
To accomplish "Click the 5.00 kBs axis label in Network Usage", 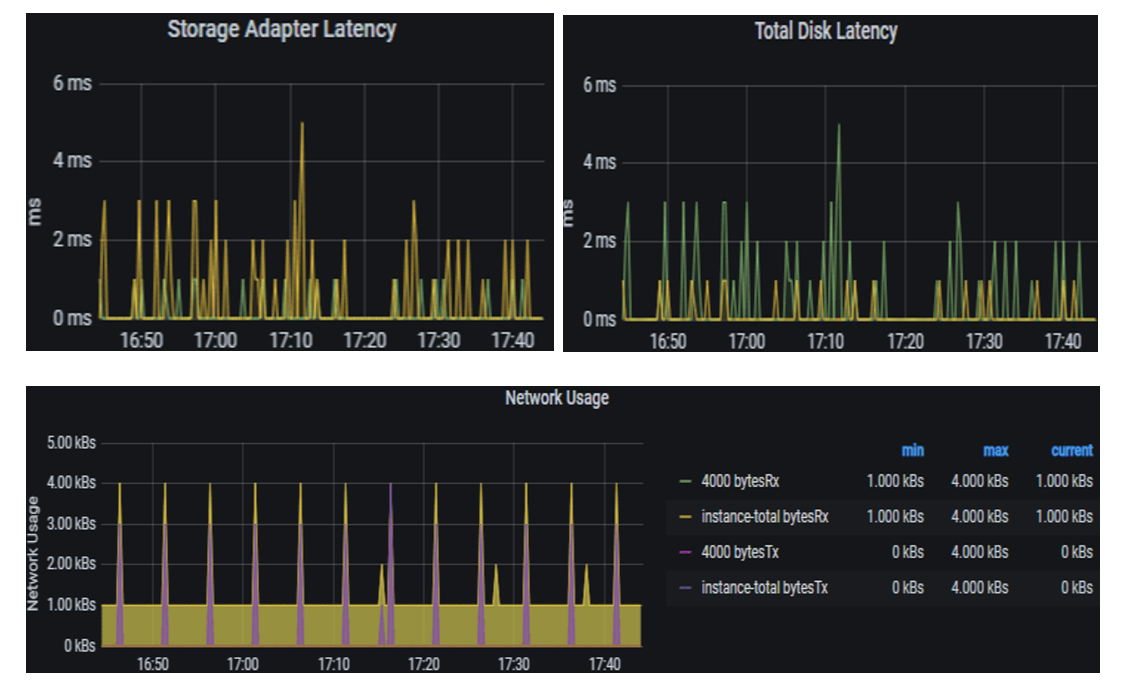I will coord(72,443).
